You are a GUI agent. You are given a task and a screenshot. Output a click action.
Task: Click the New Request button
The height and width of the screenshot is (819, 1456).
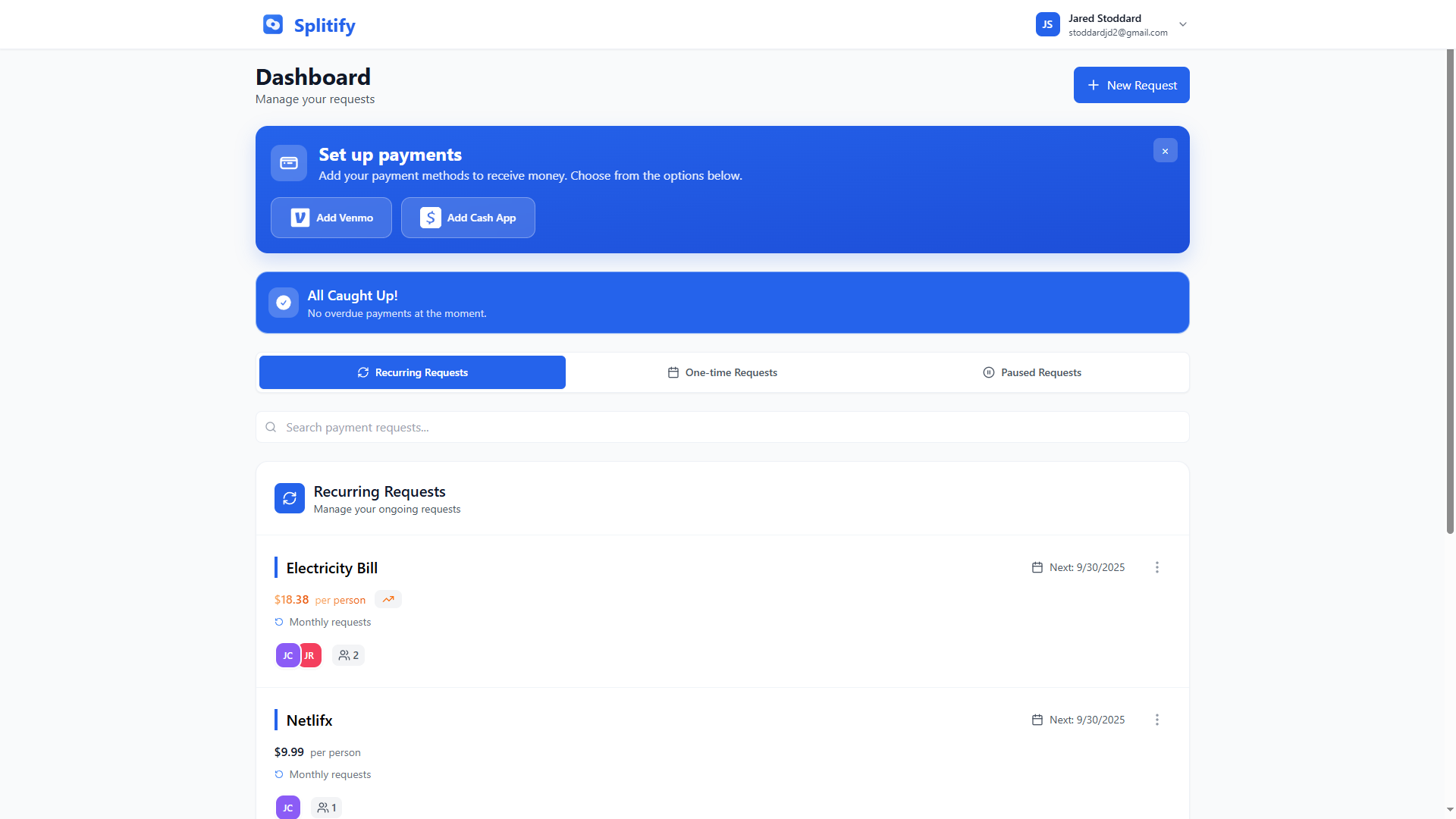click(x=1131, y=85)
